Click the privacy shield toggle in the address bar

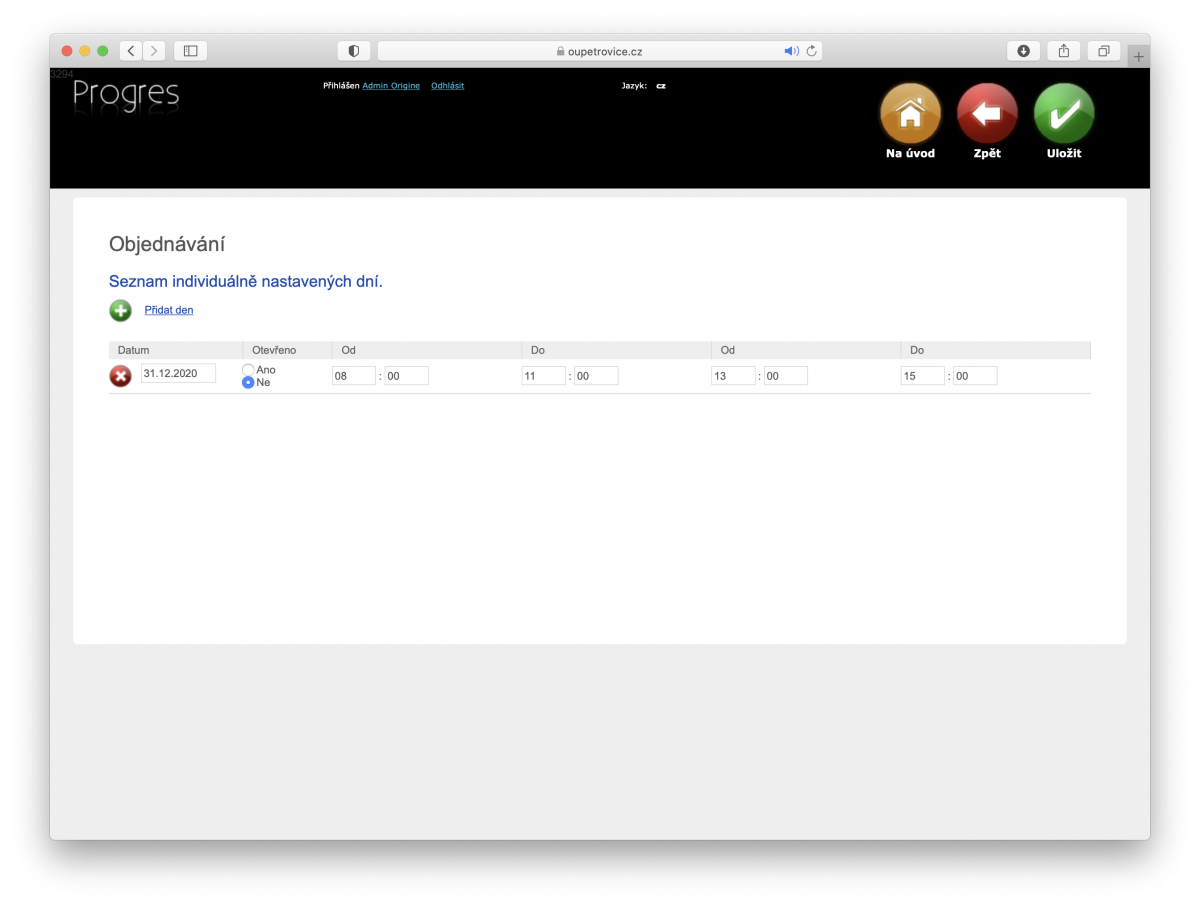point(353,50)
